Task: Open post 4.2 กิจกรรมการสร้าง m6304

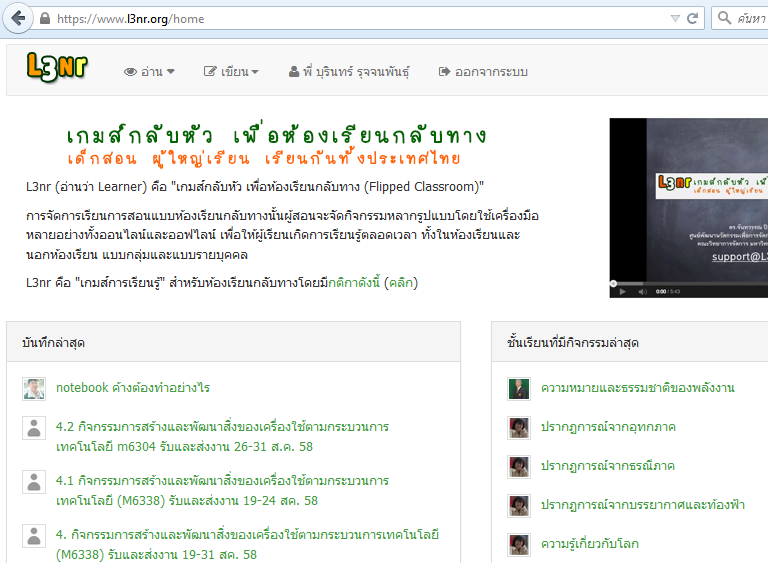Action: [x=222, y=437]
